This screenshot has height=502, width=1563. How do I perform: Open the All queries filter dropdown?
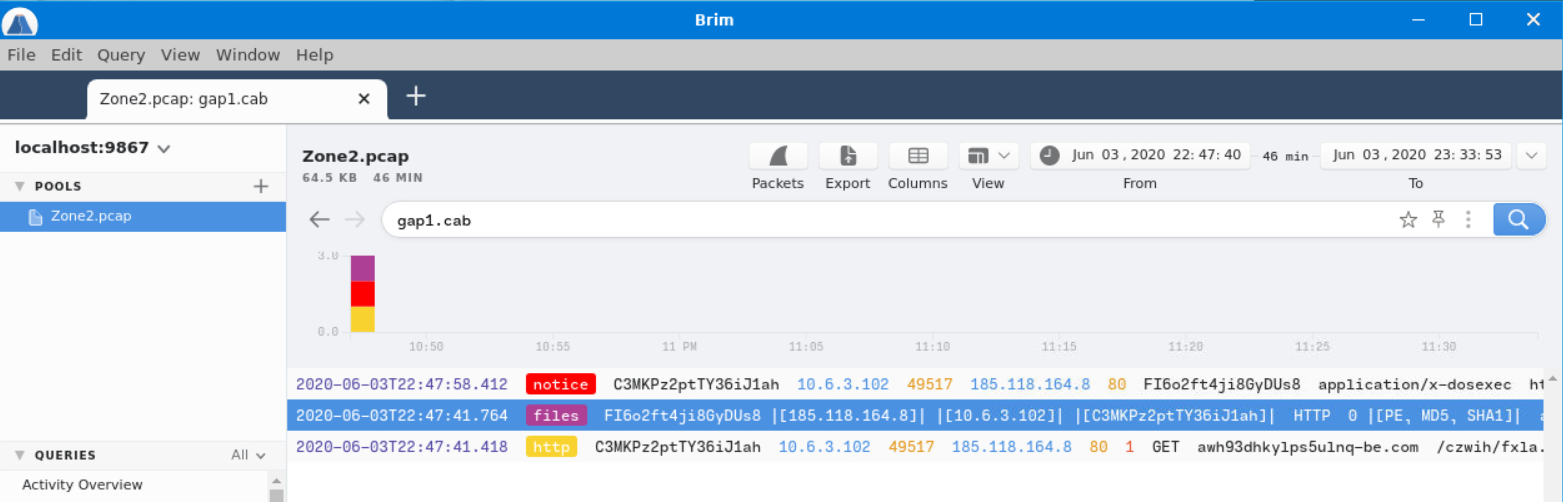249,455
